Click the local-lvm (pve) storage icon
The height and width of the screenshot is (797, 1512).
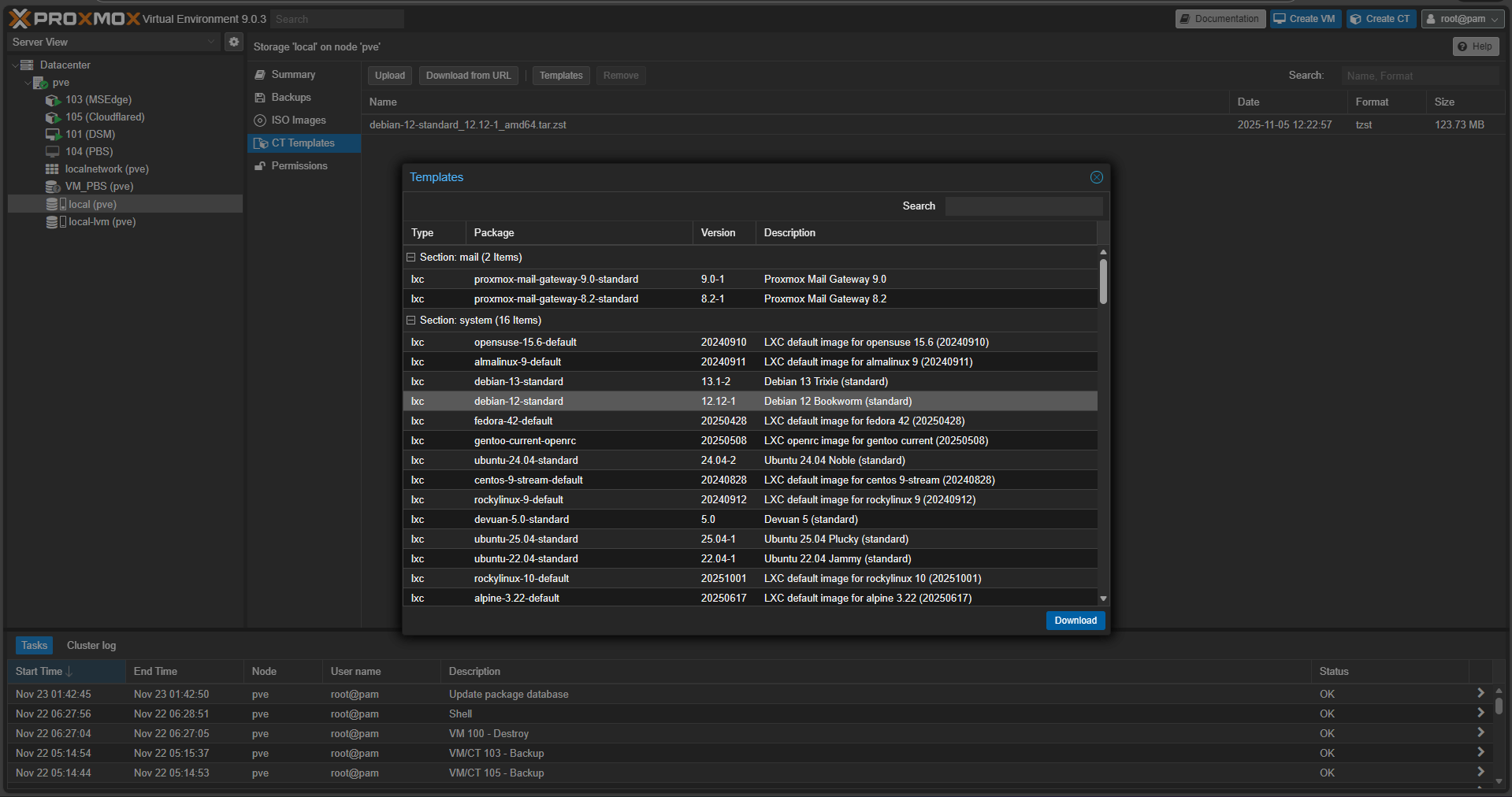coord(55,222)
